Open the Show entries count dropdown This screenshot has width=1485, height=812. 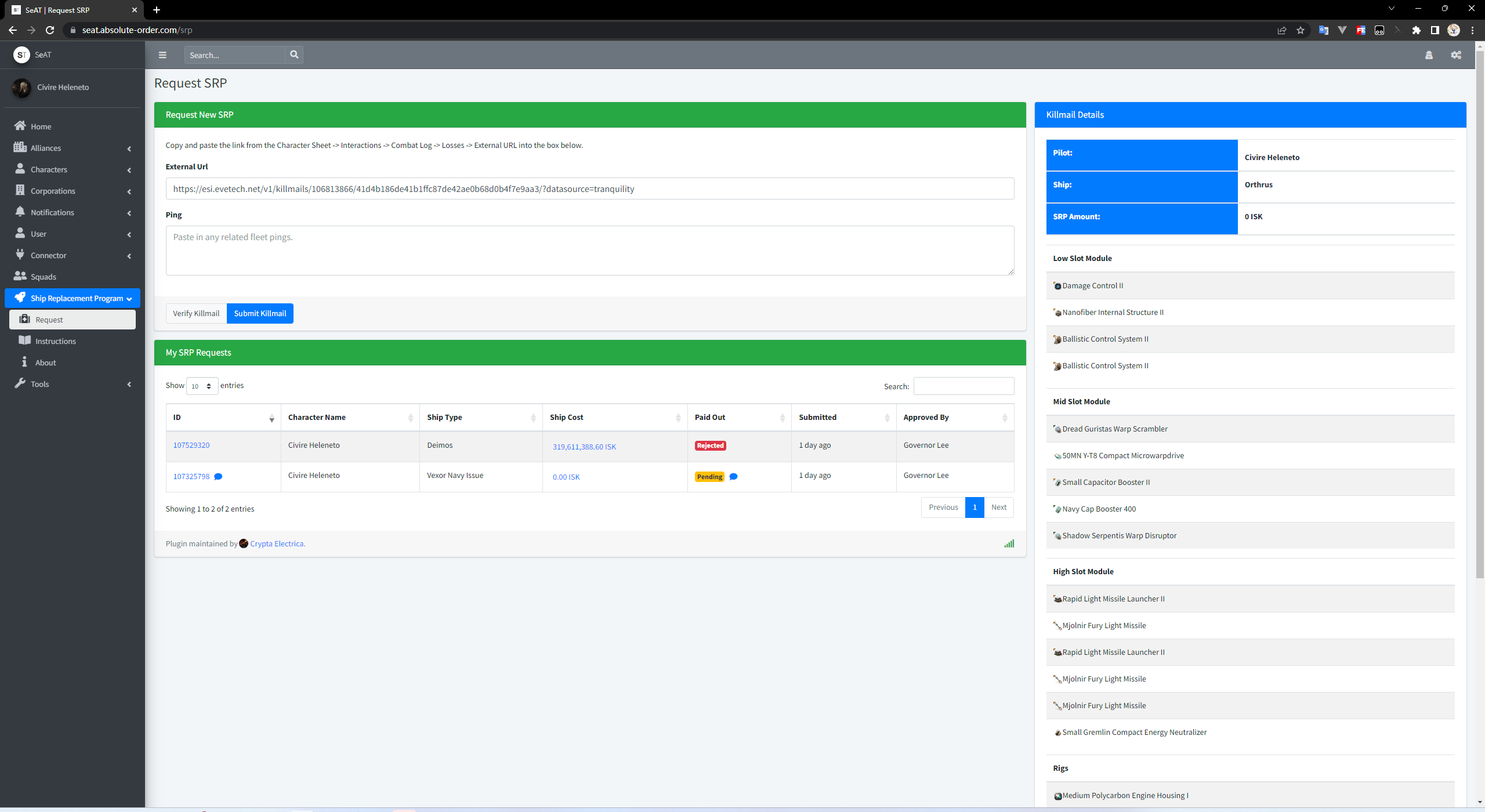pos(202,386)
